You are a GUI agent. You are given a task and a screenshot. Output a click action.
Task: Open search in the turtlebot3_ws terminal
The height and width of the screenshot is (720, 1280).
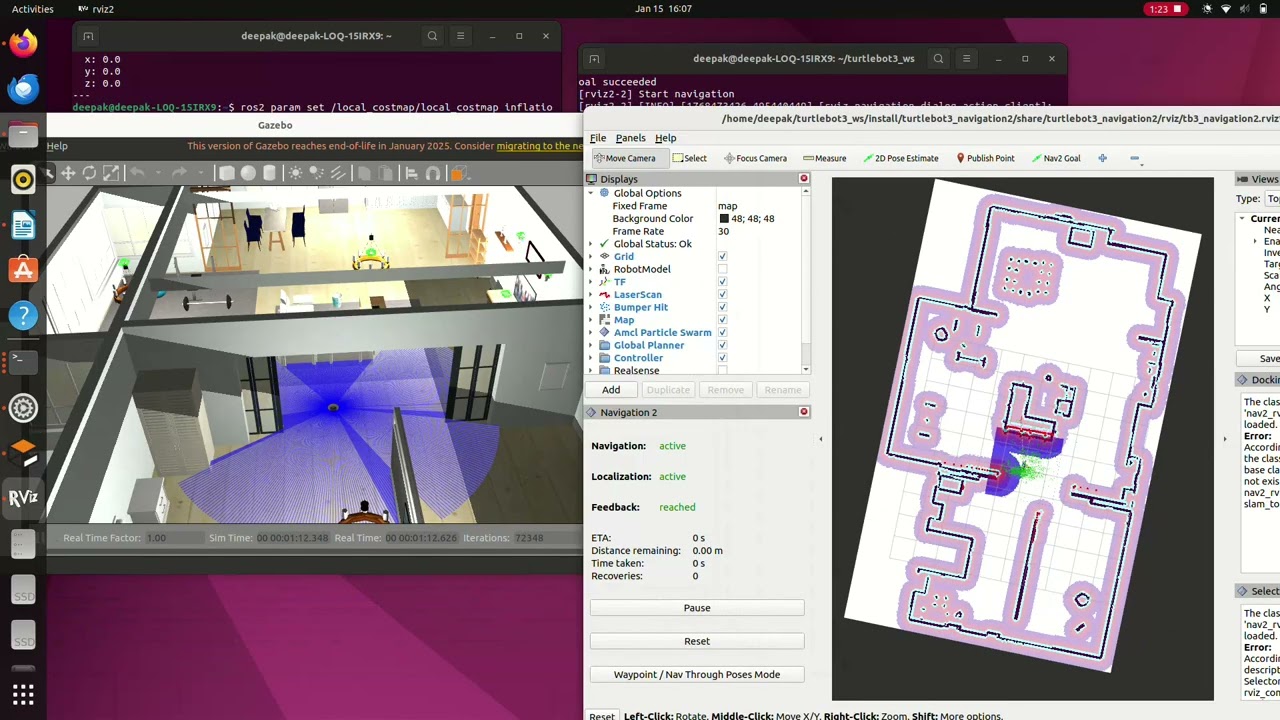(x=938, y=59)
